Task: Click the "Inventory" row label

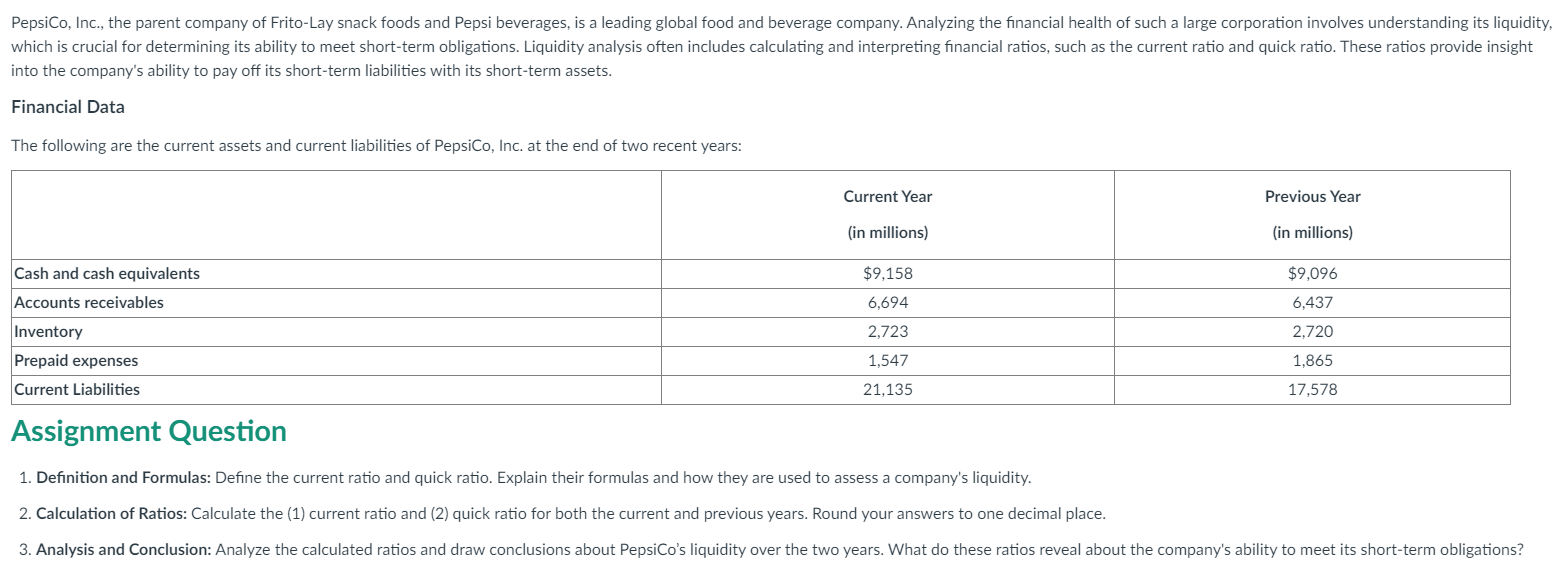Action: pyautogui.click(x=49, y=332)
